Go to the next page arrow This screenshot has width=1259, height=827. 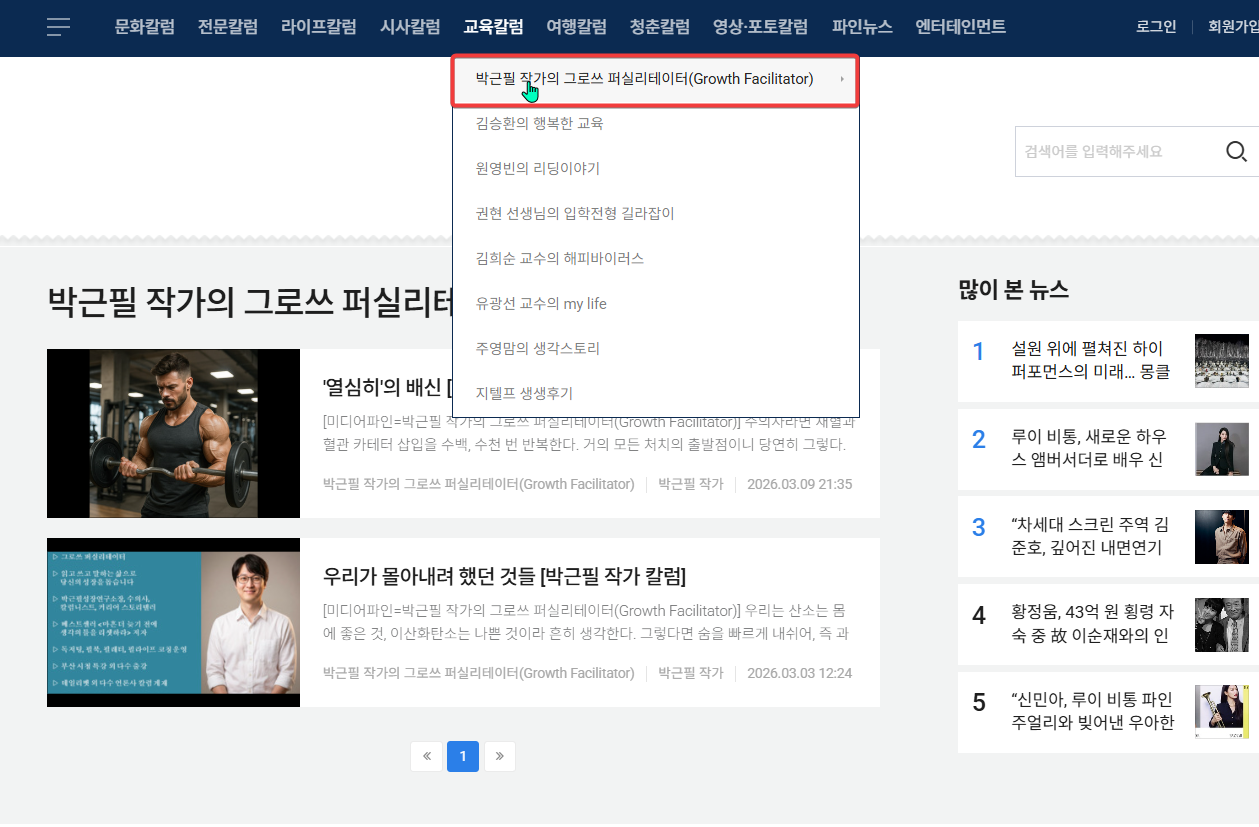pos(500,756)
